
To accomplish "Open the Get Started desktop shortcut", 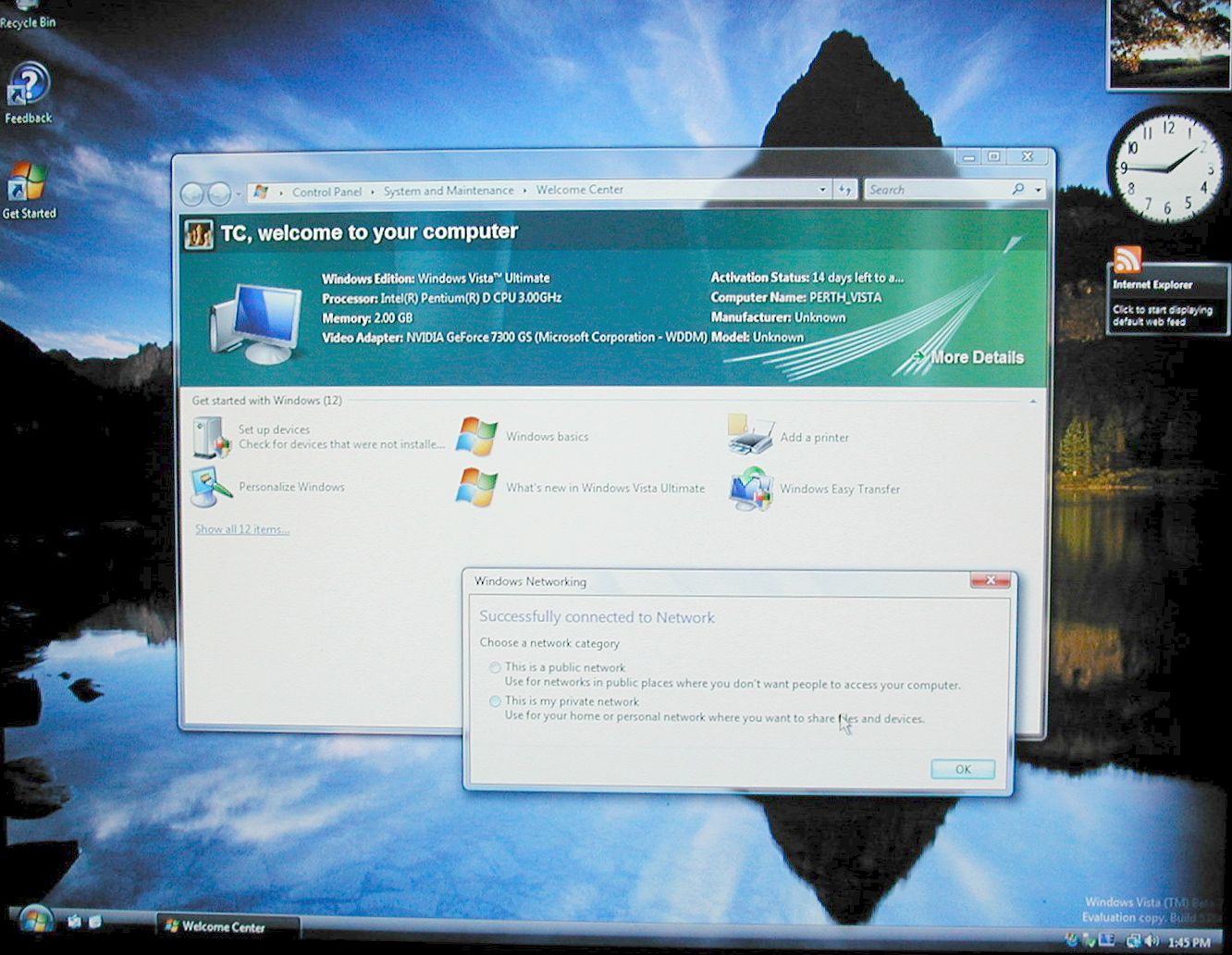I will click(x=28, y=185).
